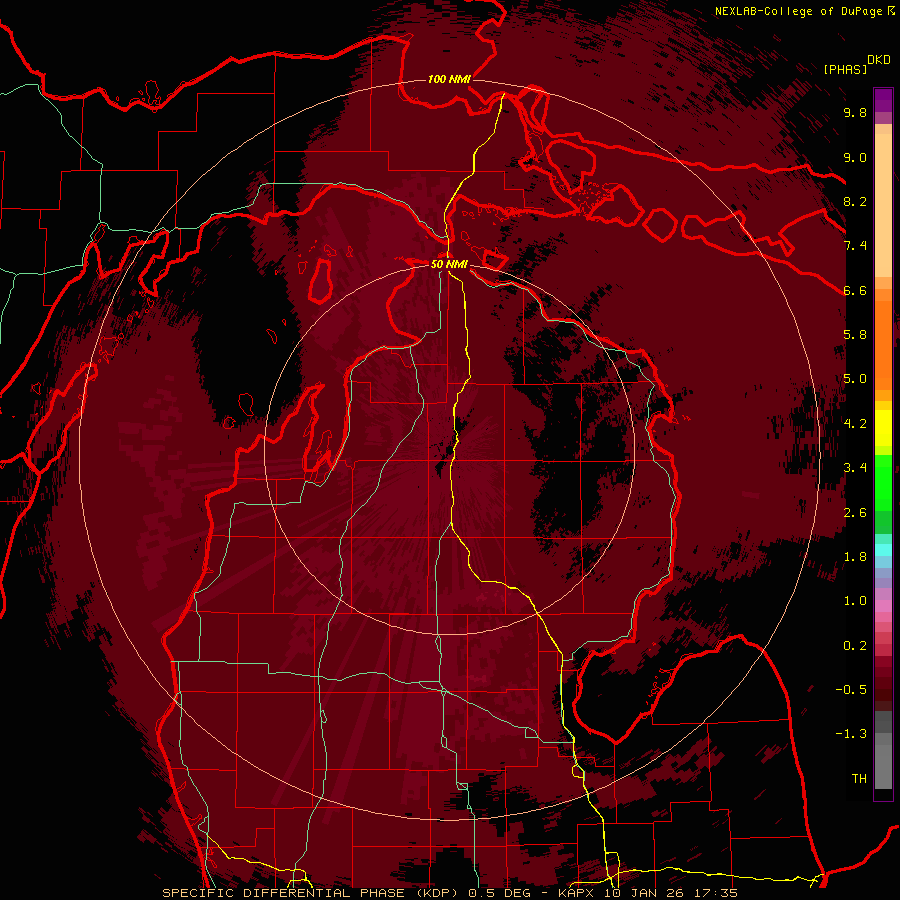Select the purple top segment of the color bar

(883, 100)
